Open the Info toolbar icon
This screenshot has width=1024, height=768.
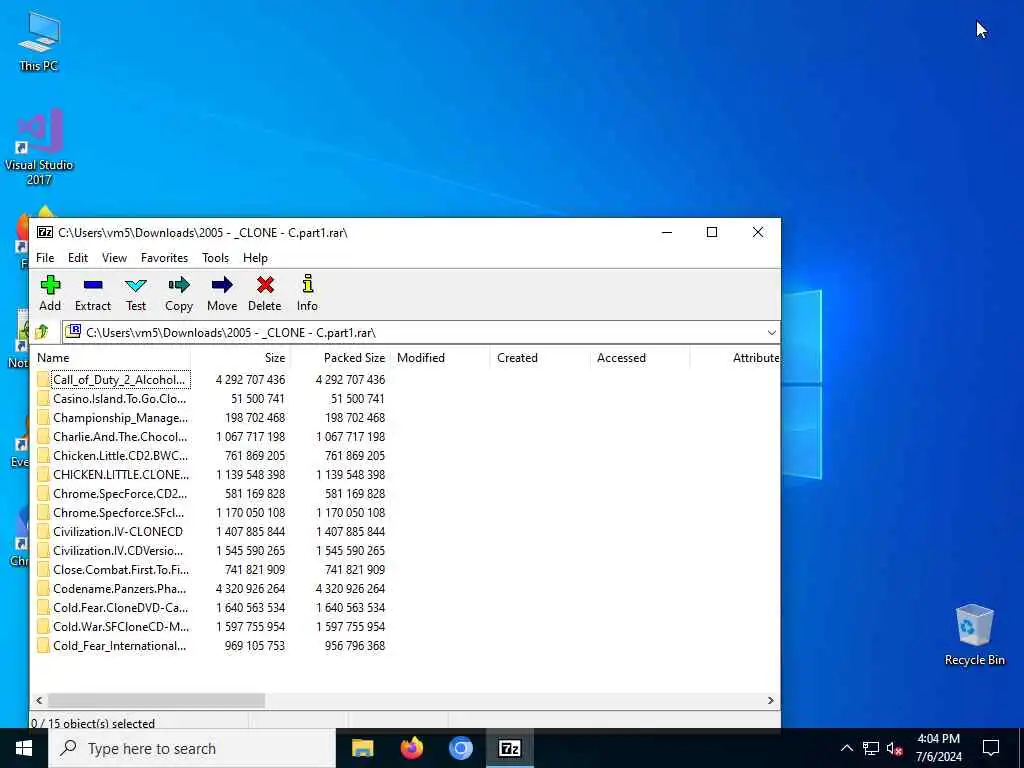[307, 293]
